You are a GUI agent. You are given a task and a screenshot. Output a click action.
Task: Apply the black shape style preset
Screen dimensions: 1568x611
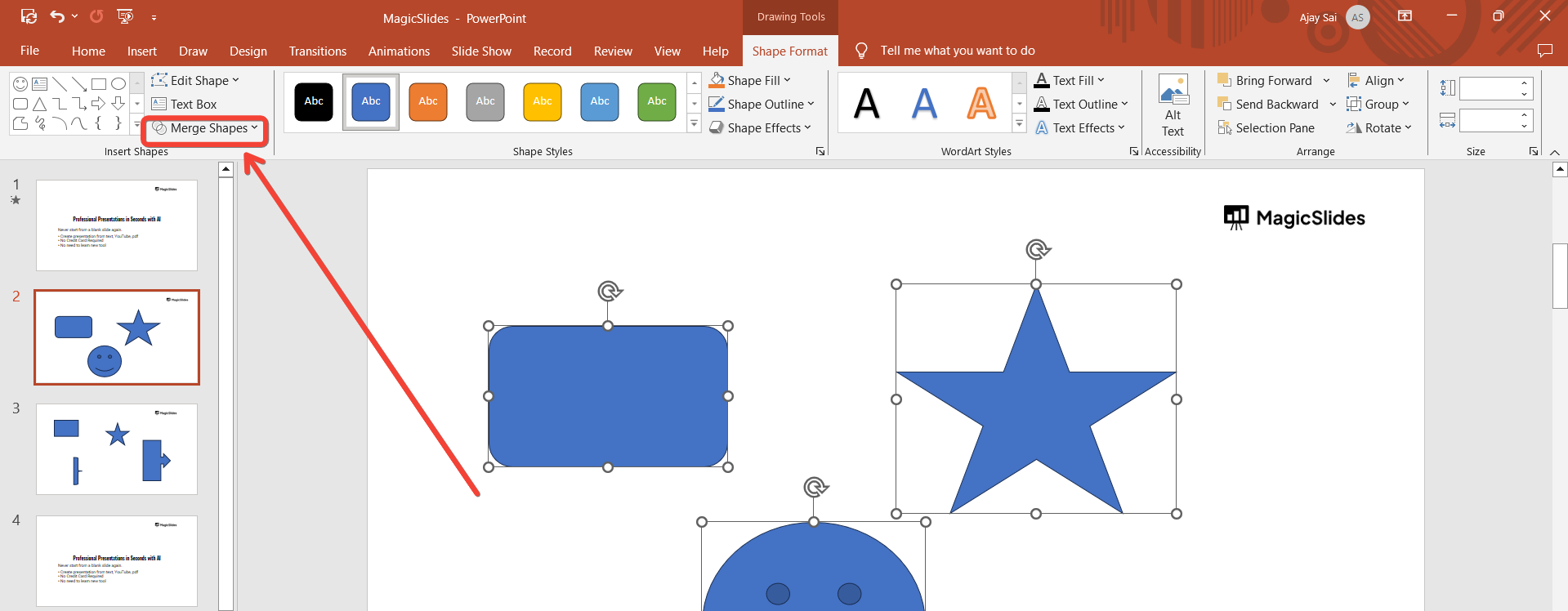(314, 102)
